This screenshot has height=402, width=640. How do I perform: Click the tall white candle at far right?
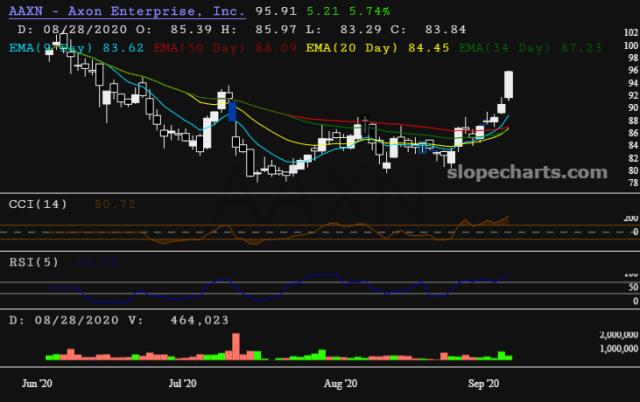point(509,85)
